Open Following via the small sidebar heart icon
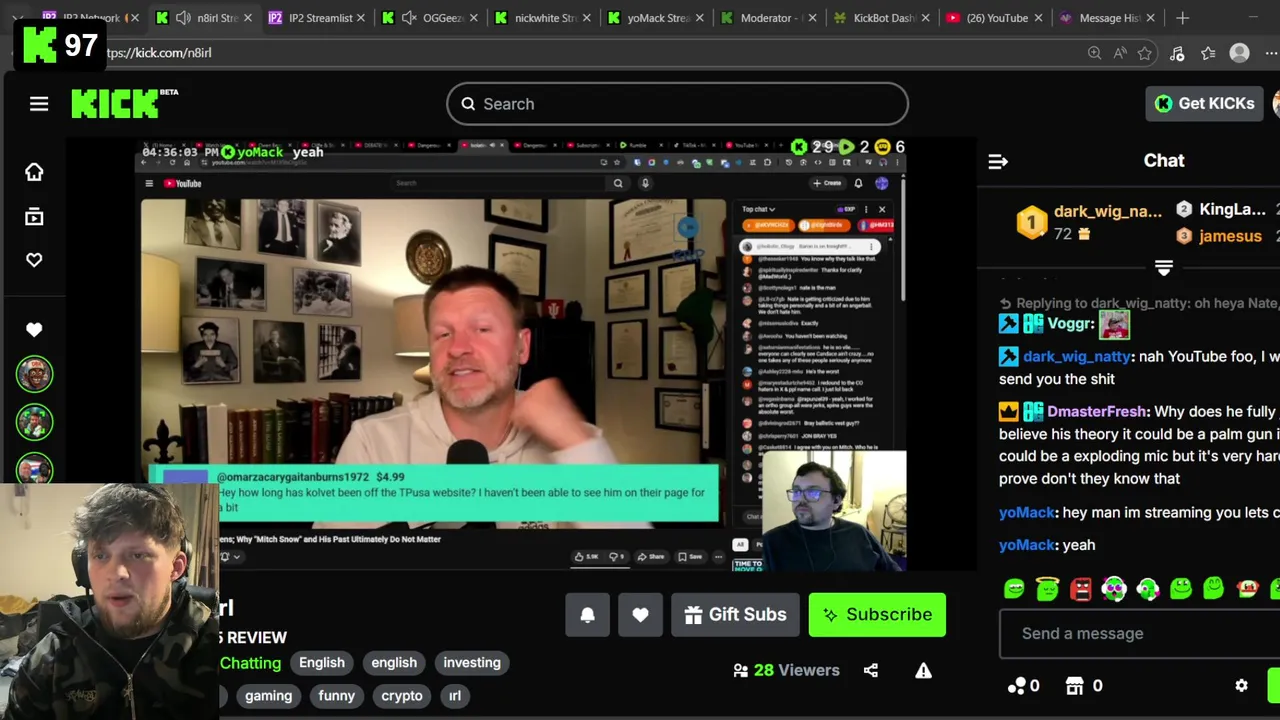 (x=34, y=260)
